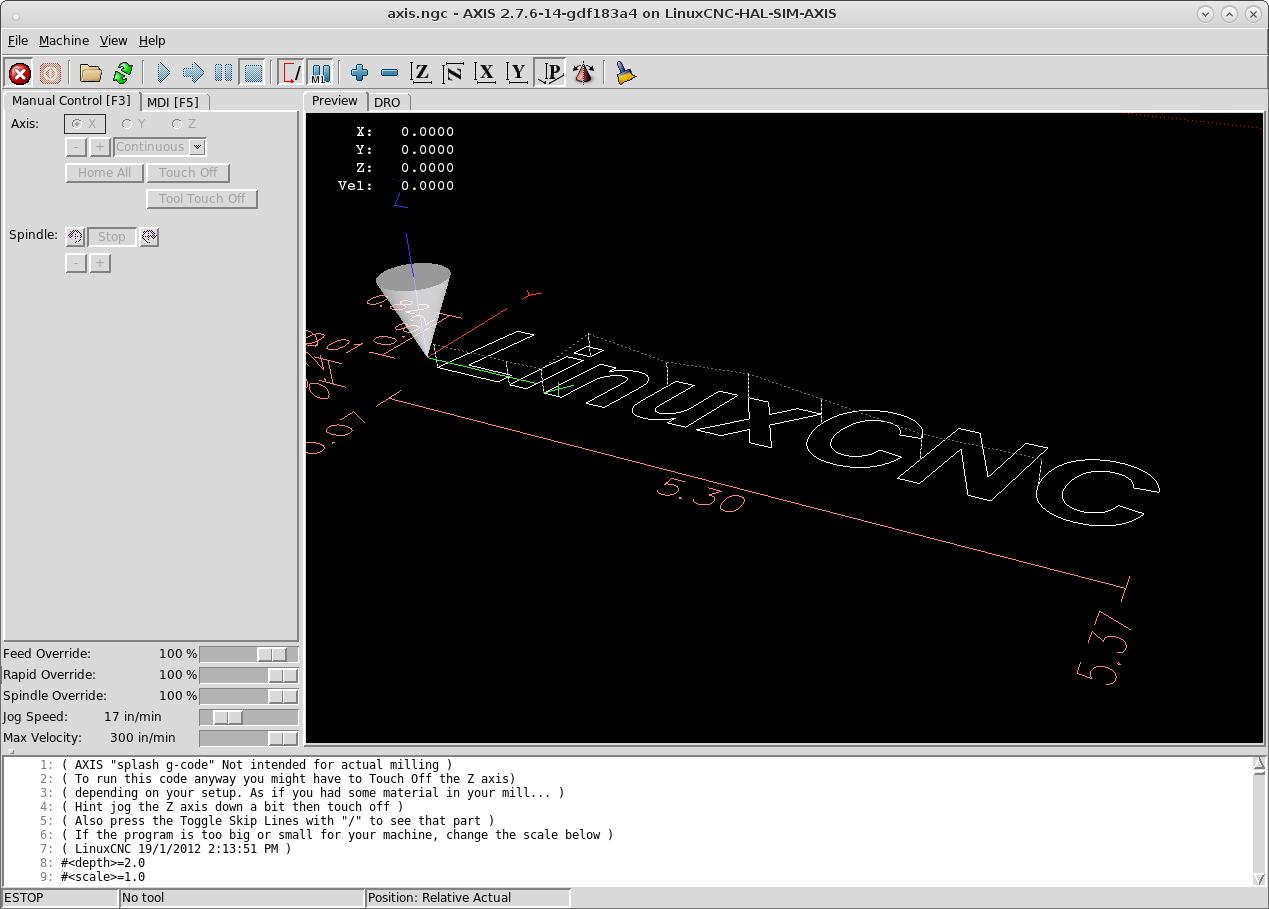Reload the current file

pyautogui.click(x=122, y=73)
